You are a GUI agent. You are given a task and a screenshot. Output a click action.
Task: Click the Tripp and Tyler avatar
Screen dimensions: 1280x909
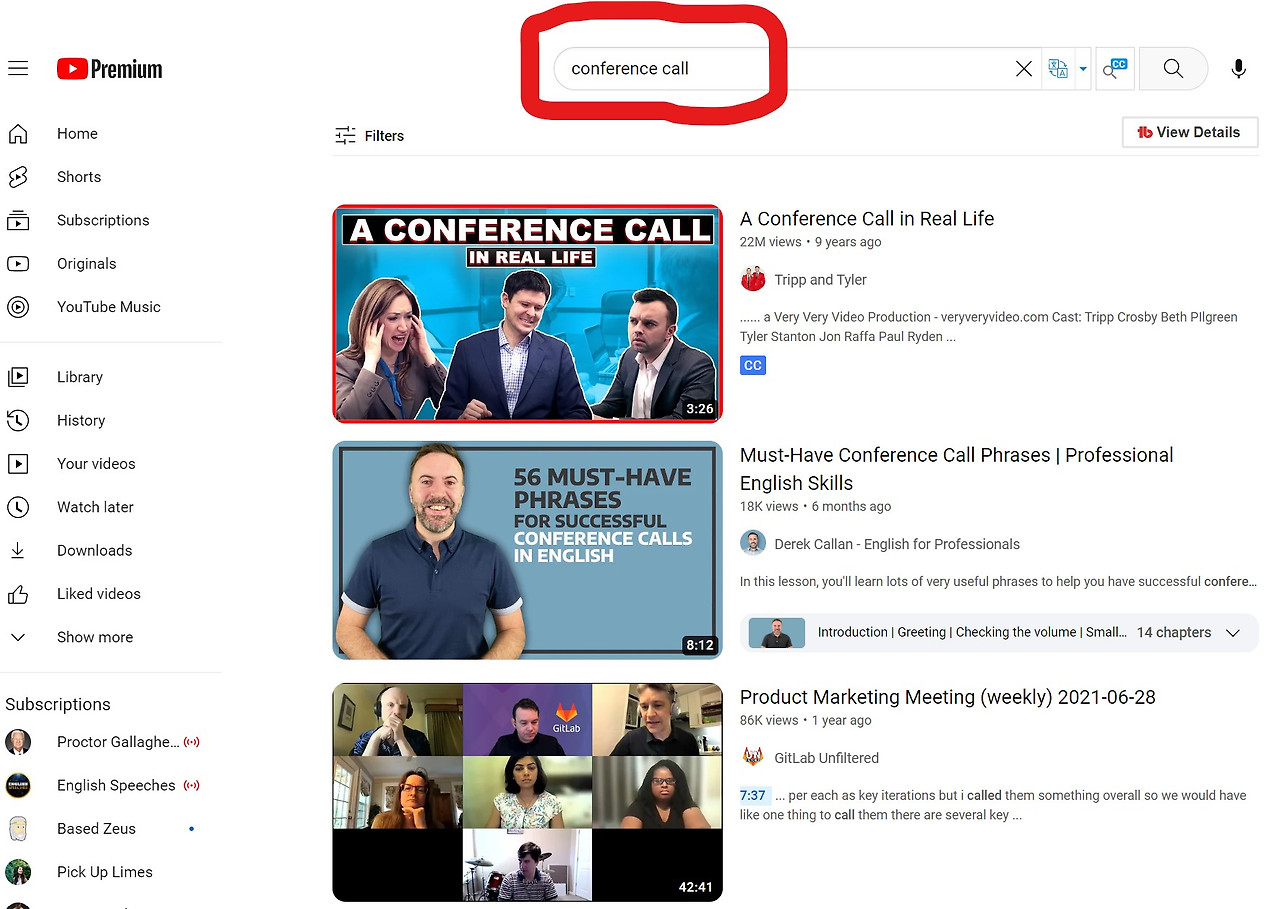(753, 279)
